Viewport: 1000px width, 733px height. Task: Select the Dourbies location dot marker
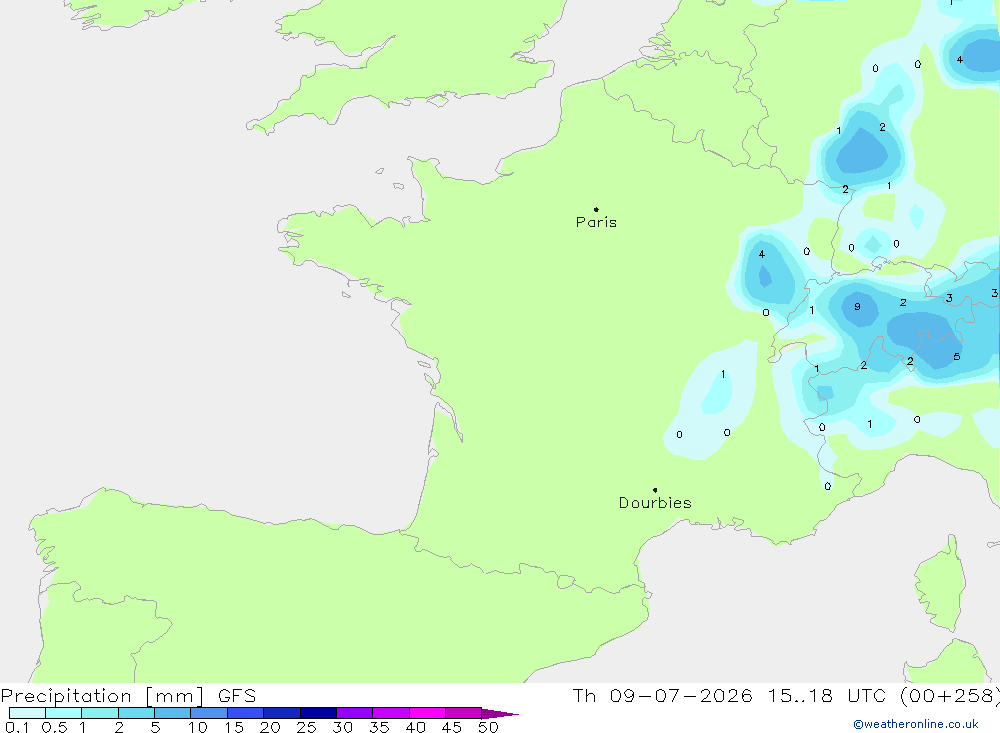tap(655, 490)
